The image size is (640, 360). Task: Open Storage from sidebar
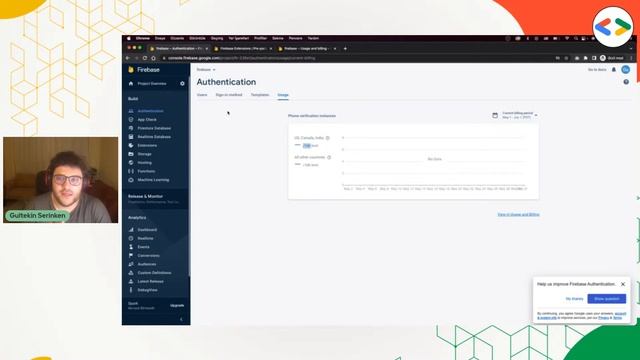point(144,154)
